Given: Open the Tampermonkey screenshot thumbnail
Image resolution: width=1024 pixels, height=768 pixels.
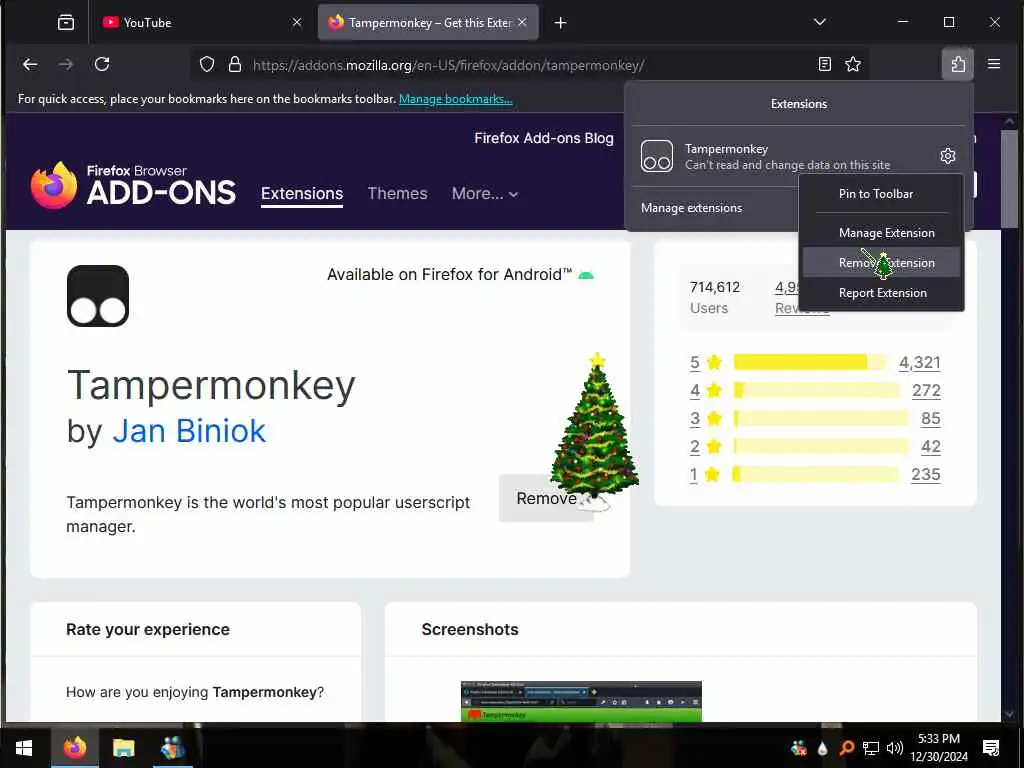Looking at the screenshot, I should coord(581,701).
